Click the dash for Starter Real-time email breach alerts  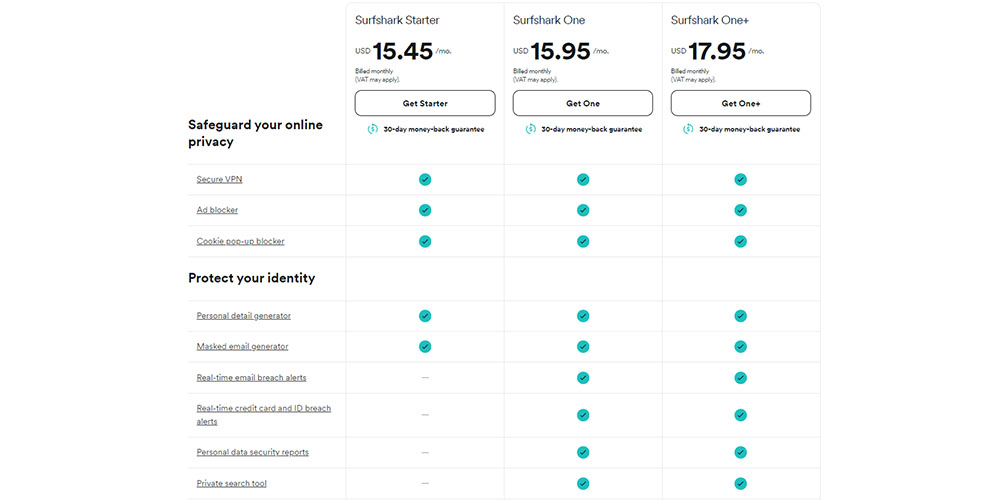425,378
